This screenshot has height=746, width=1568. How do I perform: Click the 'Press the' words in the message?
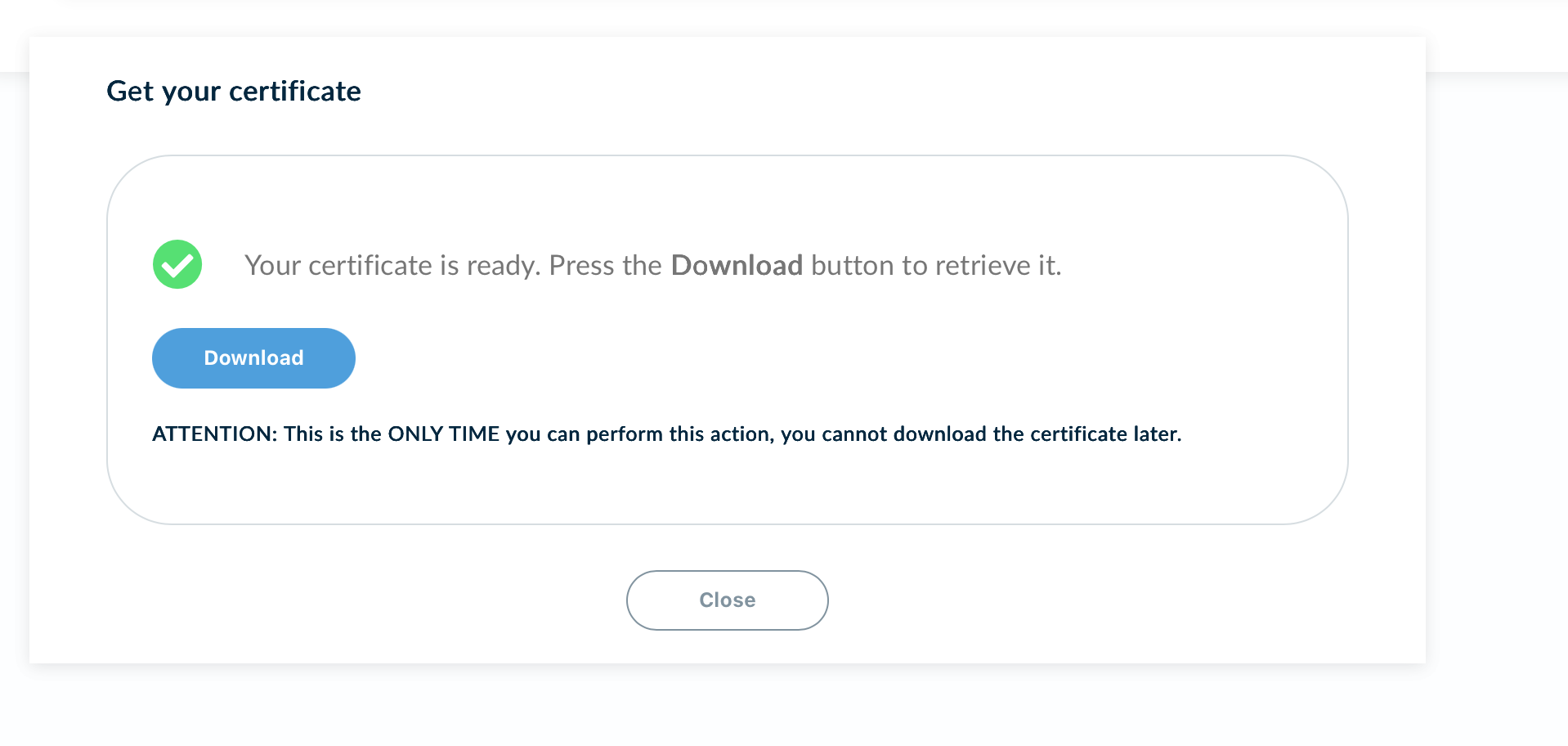point(605,265)
